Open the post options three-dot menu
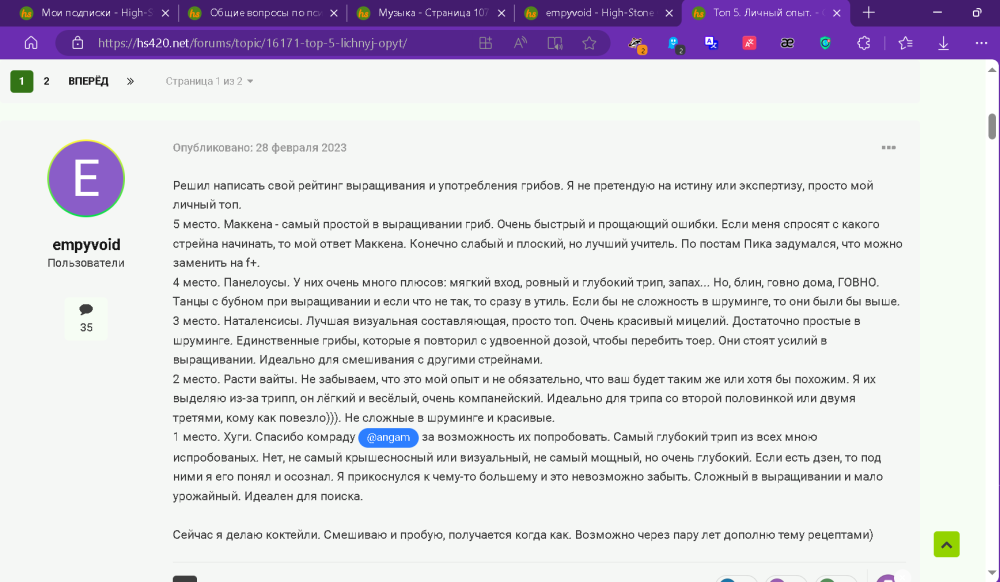 pos(888,147)
